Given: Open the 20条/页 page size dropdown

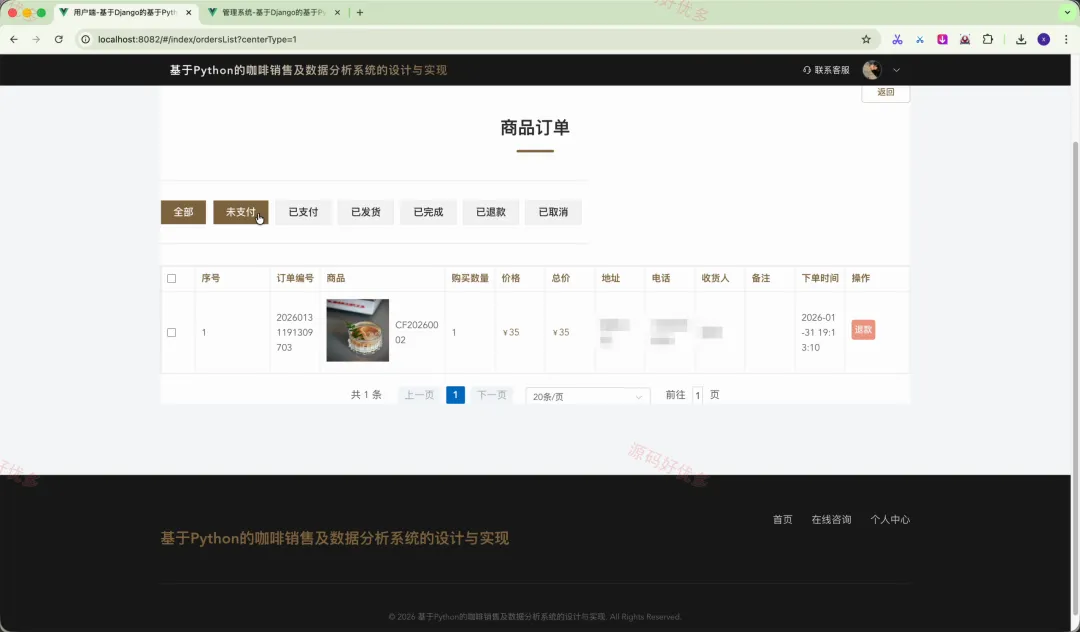Looking at the screenshot, I should [x=588, y=396].
